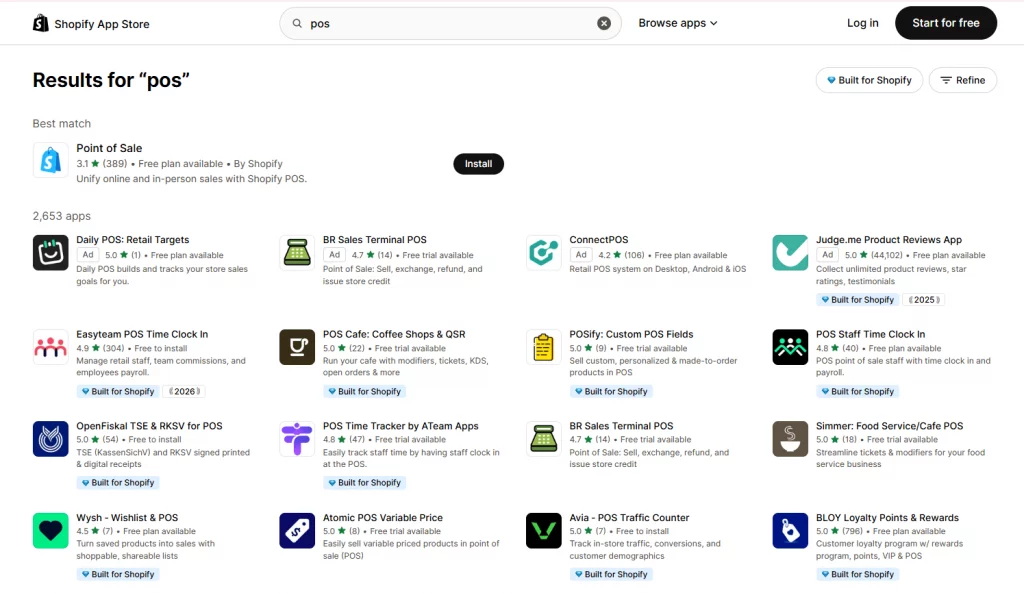
Task: Click Built for Shopify badge under Wysh
Action: (118, 574)
